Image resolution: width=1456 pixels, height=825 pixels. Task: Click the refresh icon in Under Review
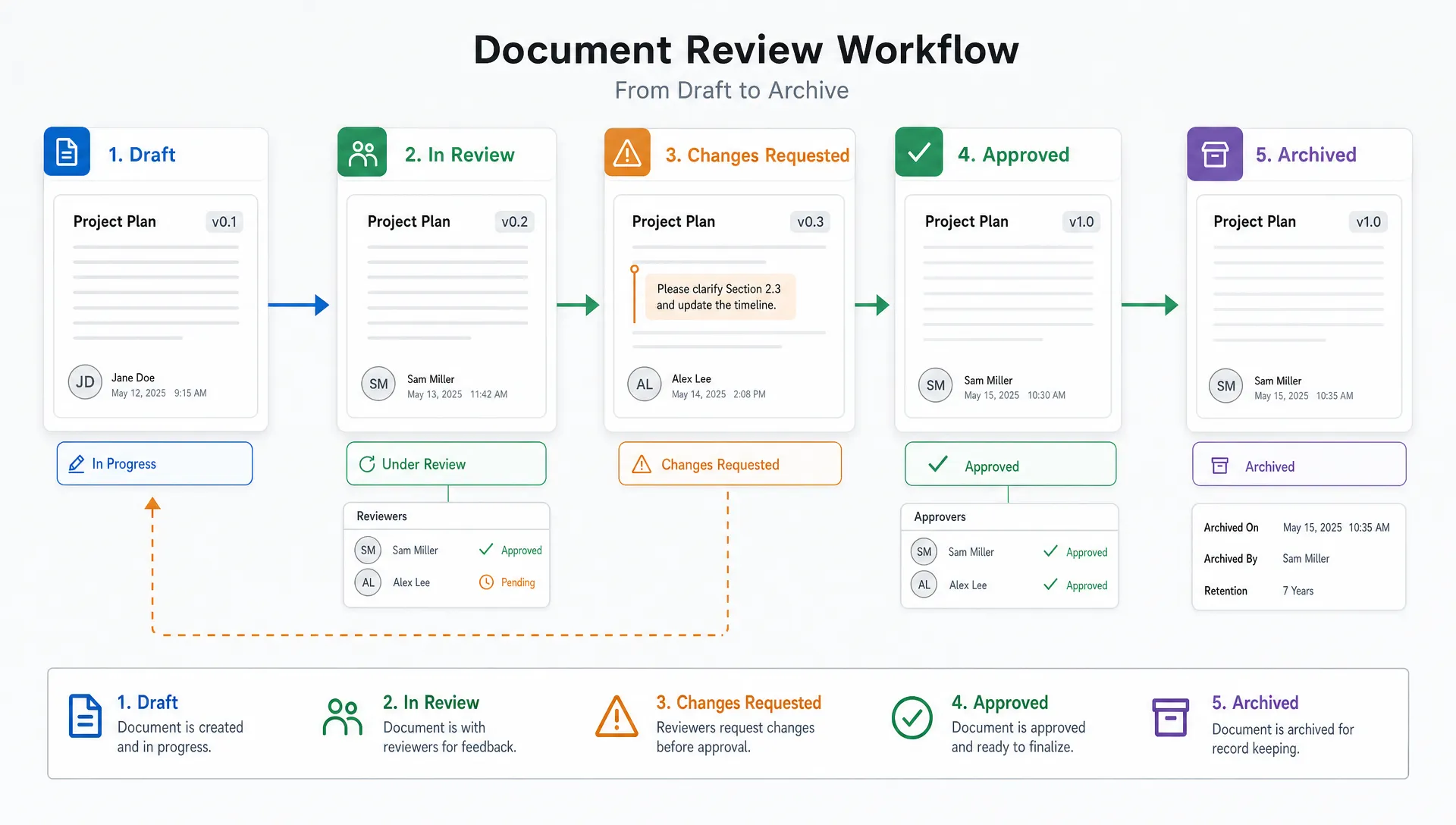(x=367, y=464)
